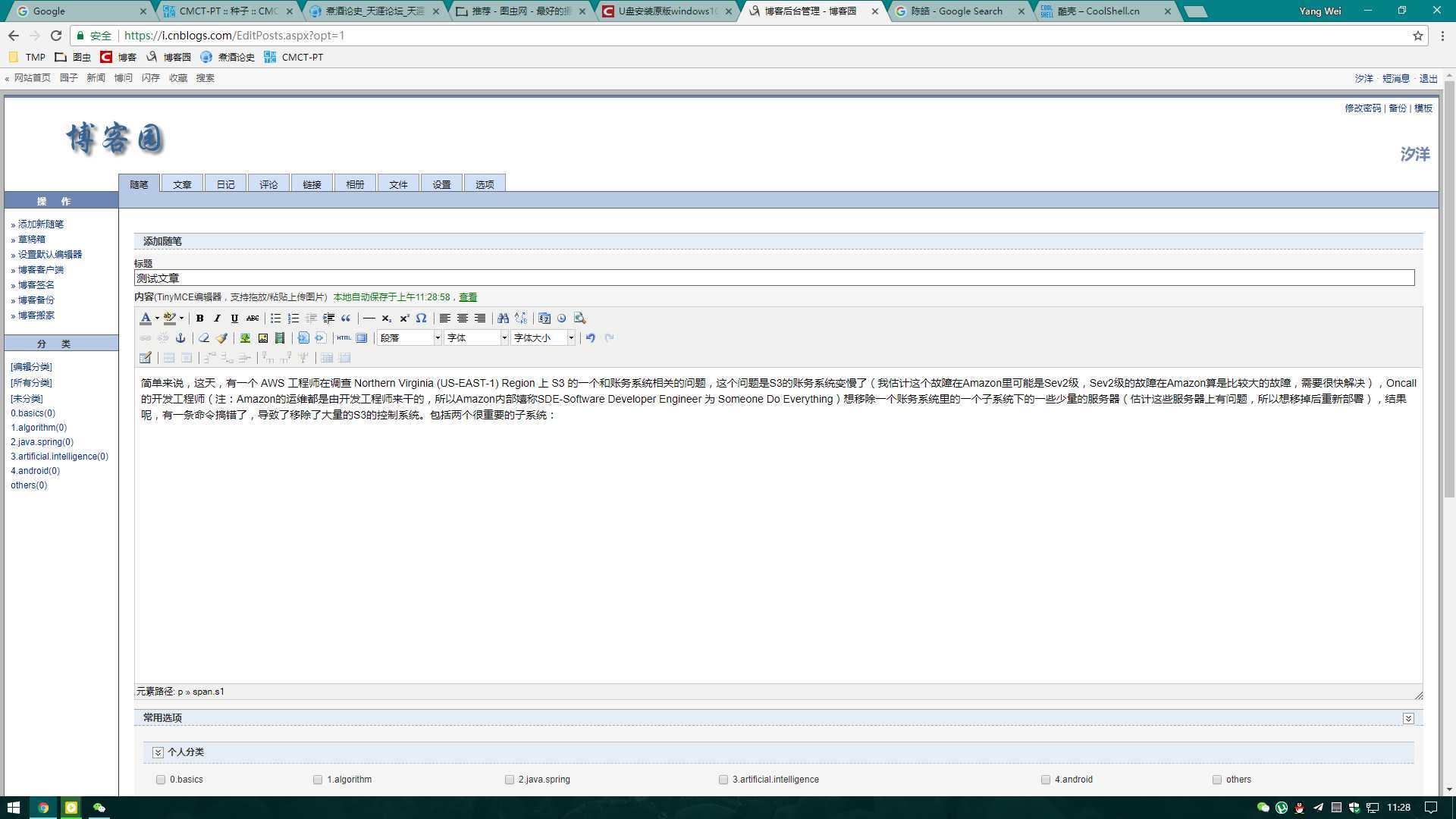1456x819 pixels.
Task: Check the 1.algorithm category checkbox
Action: (x=318, y=780)
